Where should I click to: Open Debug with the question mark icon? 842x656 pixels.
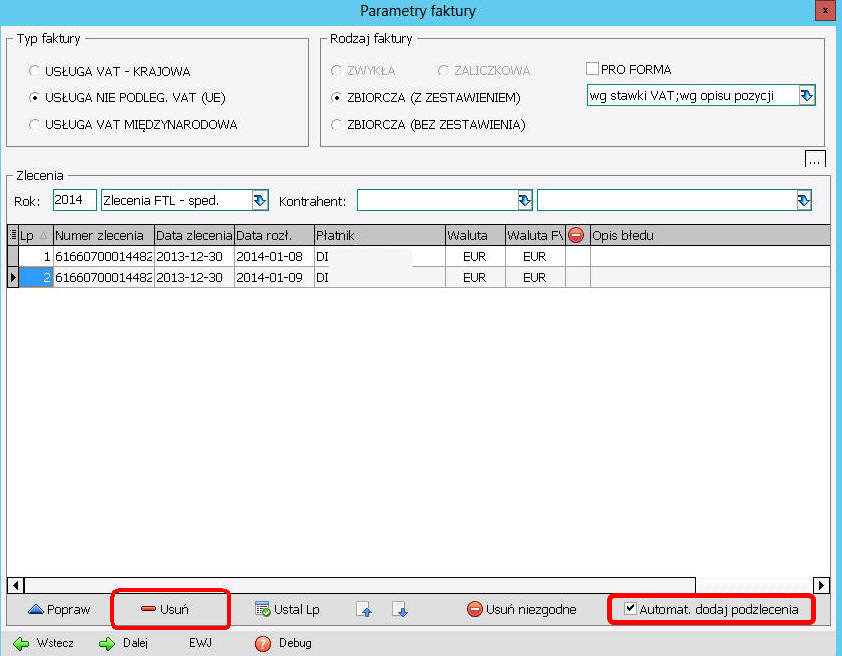[263, 643]
